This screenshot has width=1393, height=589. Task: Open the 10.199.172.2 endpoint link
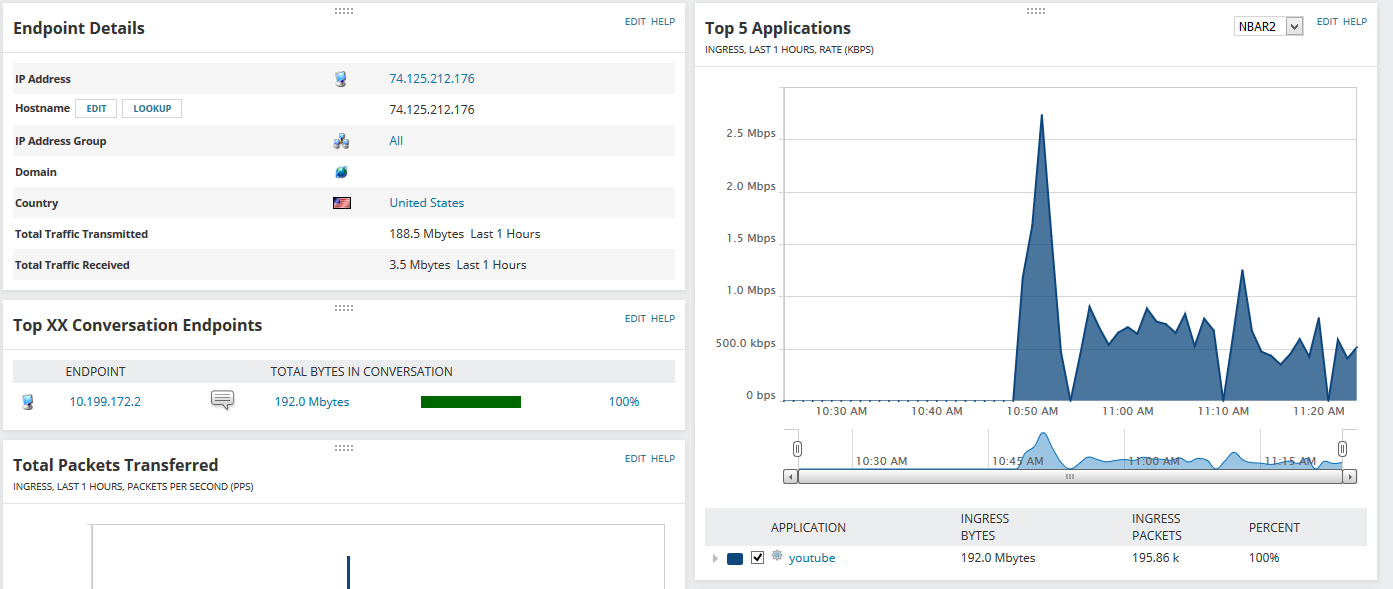click(x=105, y=402)
